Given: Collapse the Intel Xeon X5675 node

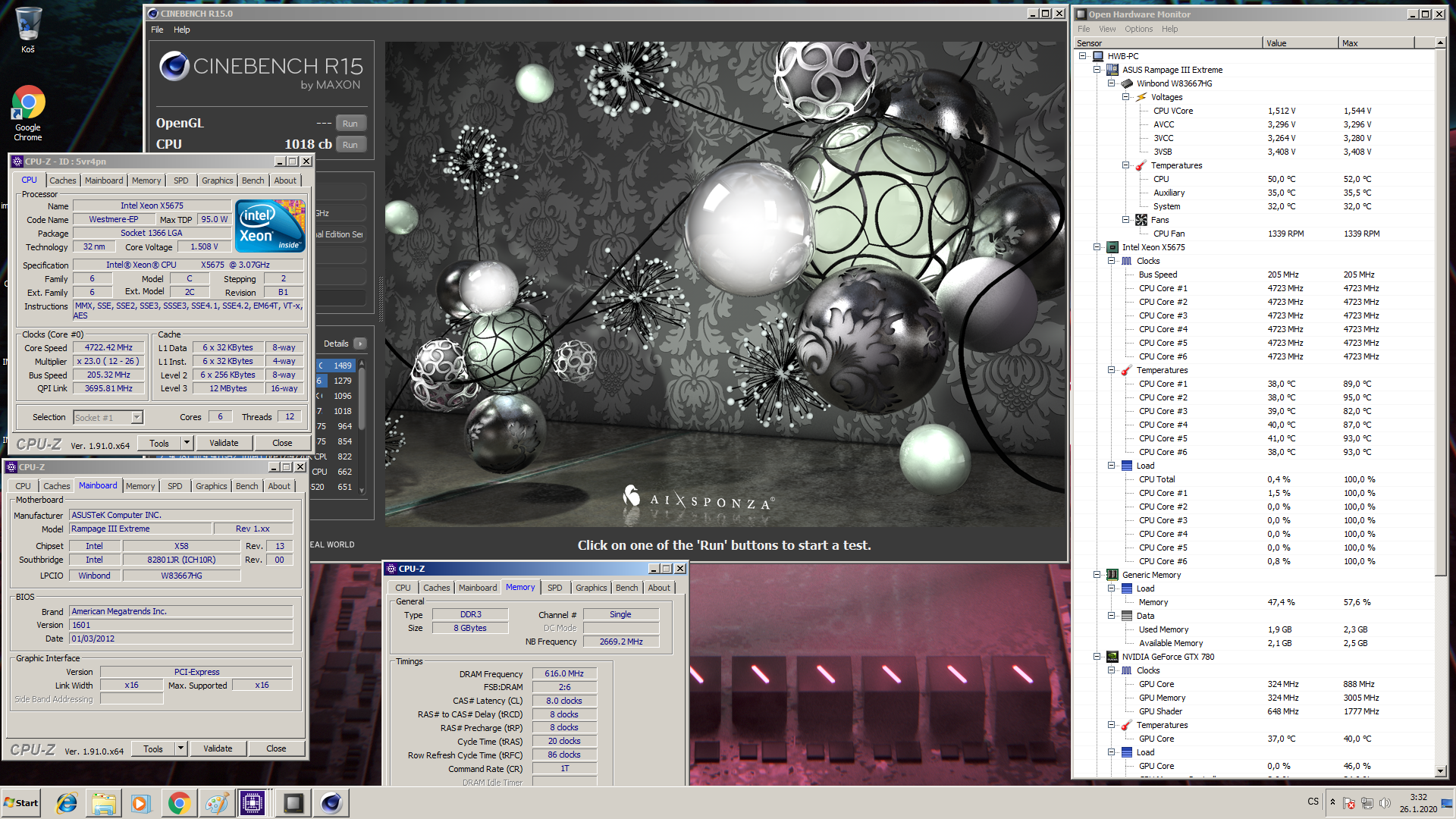Looking at the screenshot, I should coord(1097,247).
